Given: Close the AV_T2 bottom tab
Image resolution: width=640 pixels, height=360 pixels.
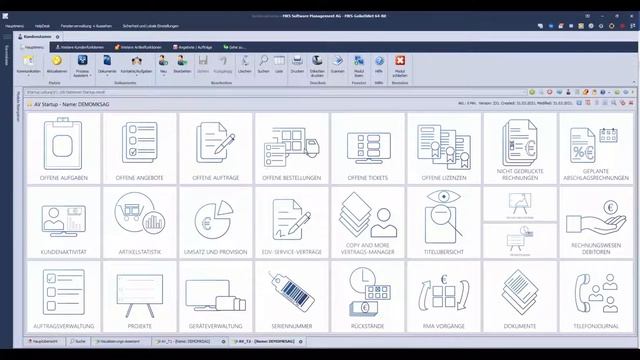Looking at the screenshot, I should tap(301, 342).
